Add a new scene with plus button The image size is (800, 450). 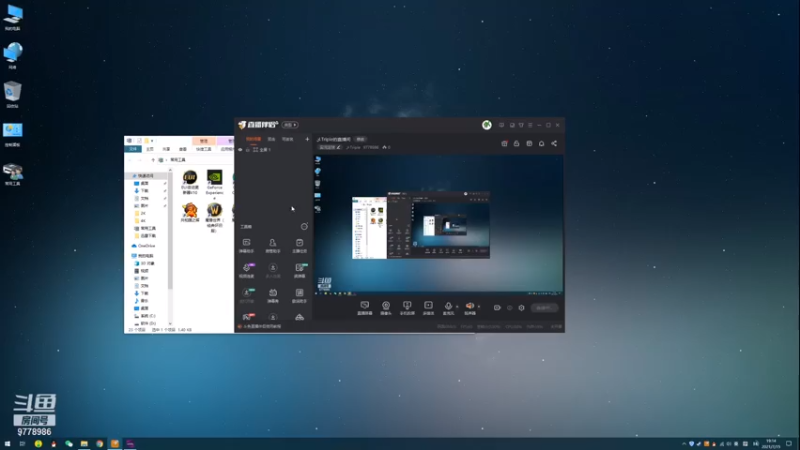click(x=307, y=139)
